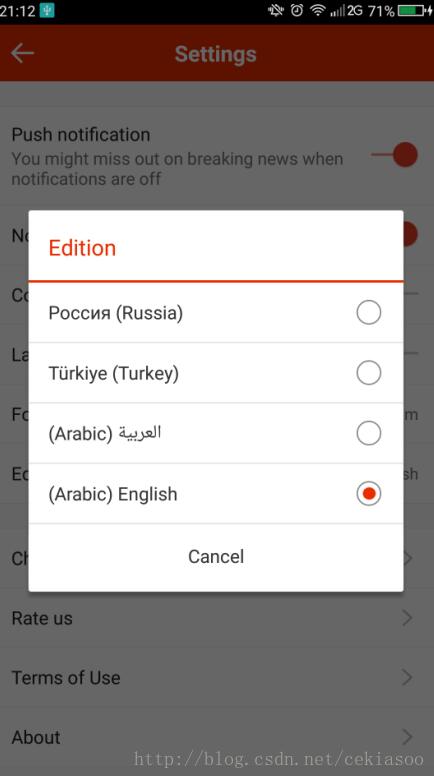
Task: Cancel the Edition dialog
Action: [x=216, y=556]
